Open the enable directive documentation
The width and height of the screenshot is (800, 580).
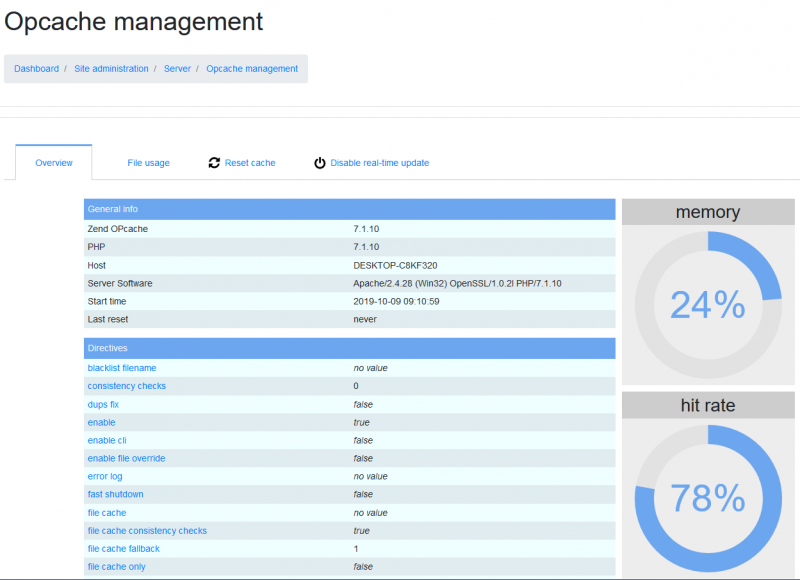[101, 422]
